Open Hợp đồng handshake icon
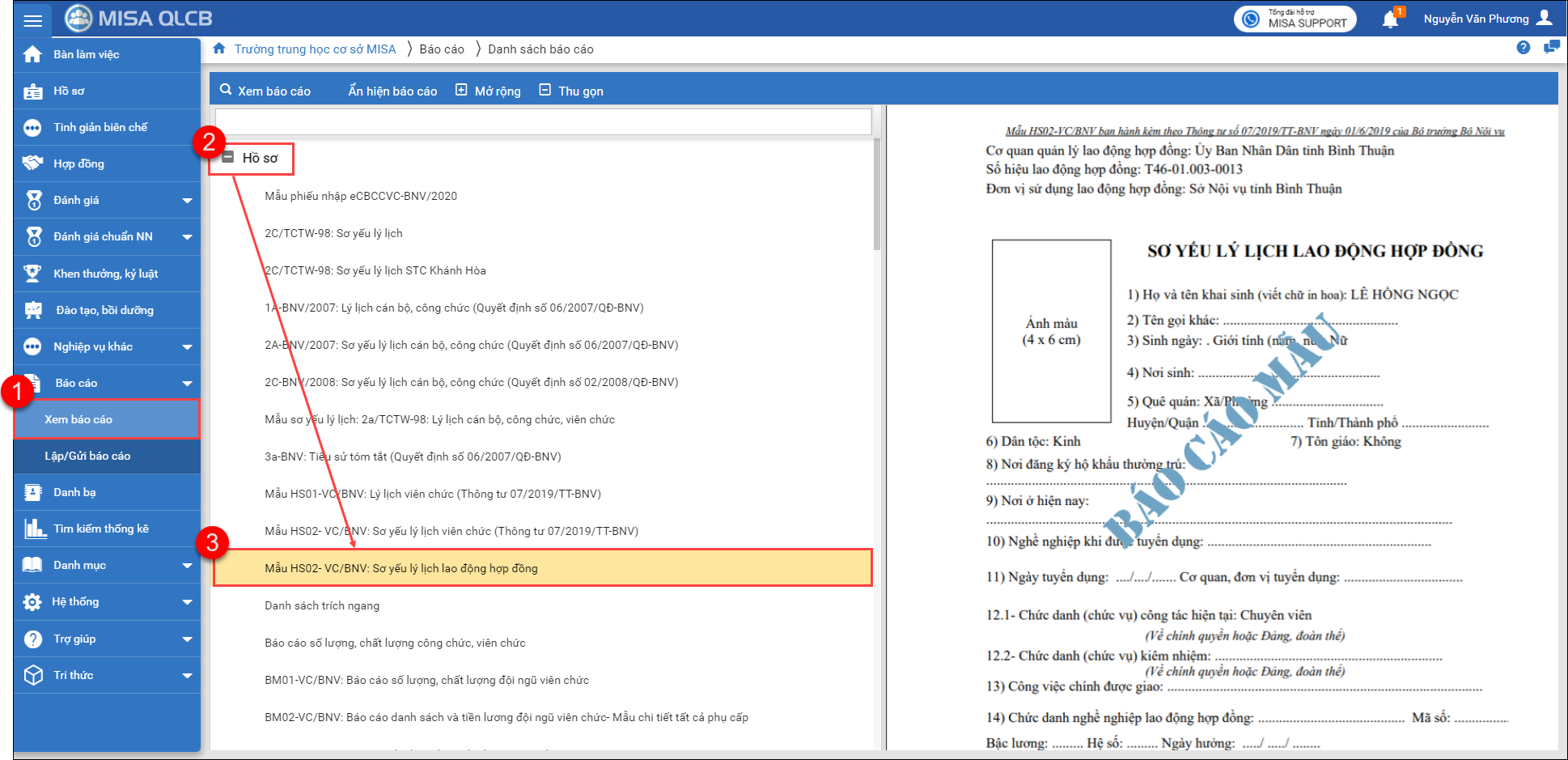The width and height of the screenshot is (1568, 760). pyautogui.click(x=32, y=163)
